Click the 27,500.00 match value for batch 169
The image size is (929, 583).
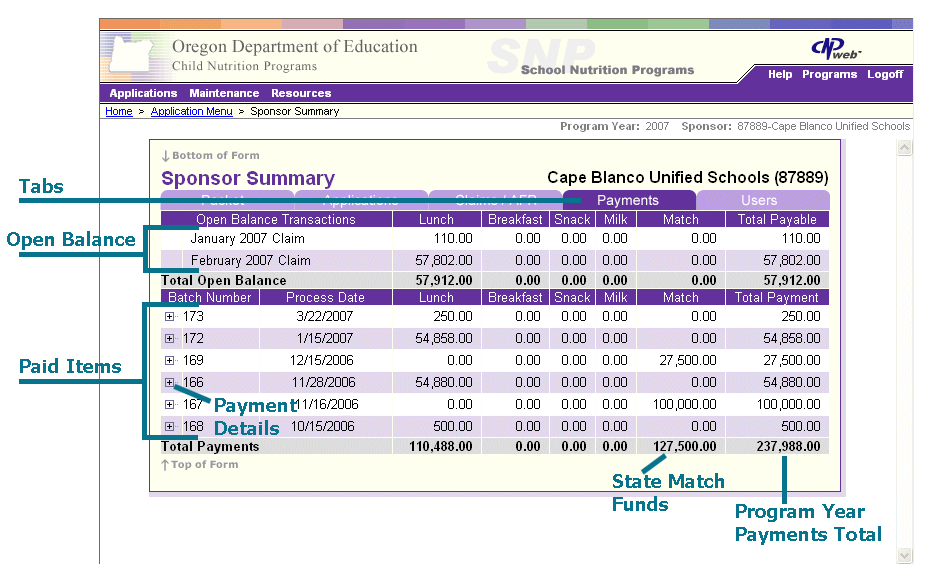688,360
